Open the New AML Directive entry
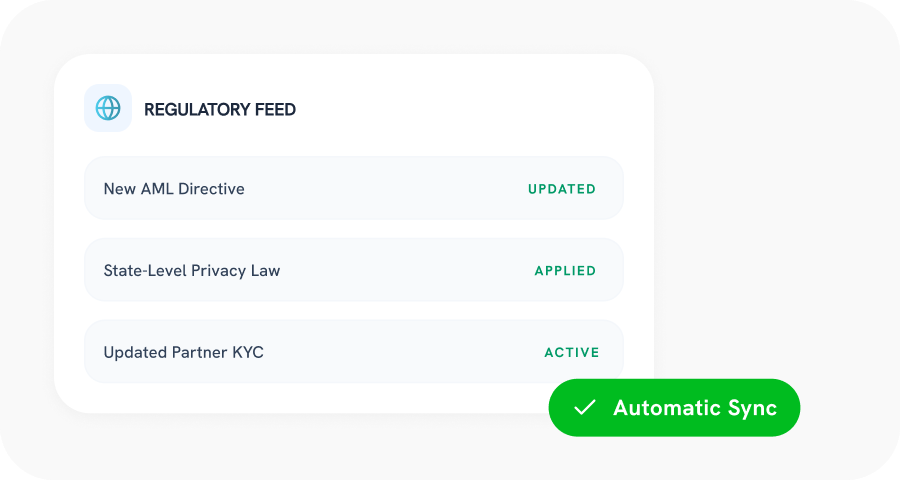The height and width of the screenshot is (480, 900). (174, 189)
